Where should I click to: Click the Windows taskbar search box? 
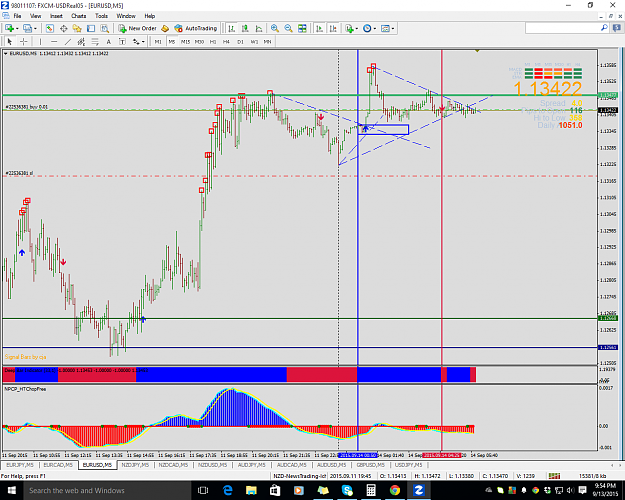coord(107,490)
